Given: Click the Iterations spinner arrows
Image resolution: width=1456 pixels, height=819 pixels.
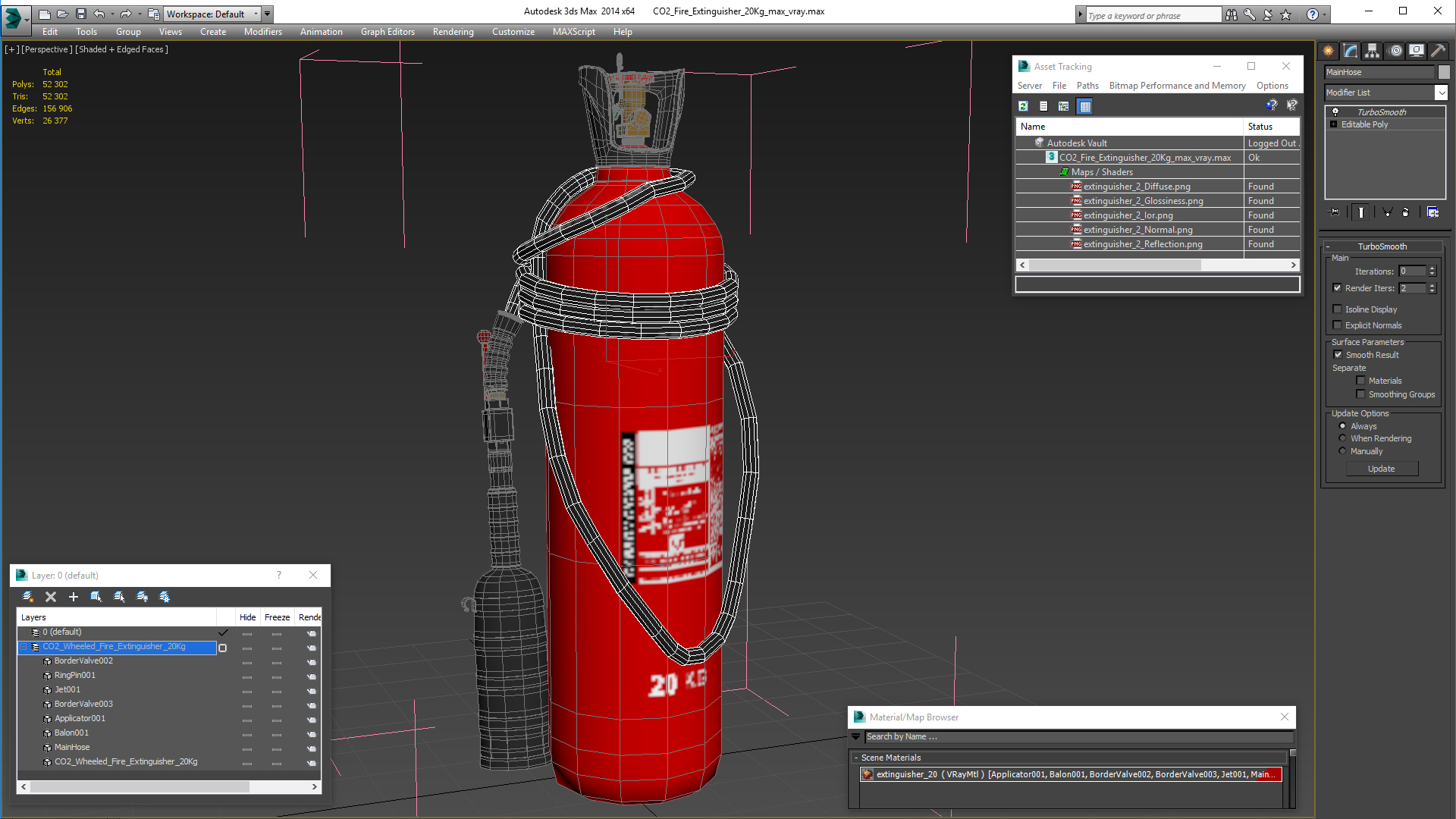Looking at the screenshot, I should point(1432,271).
